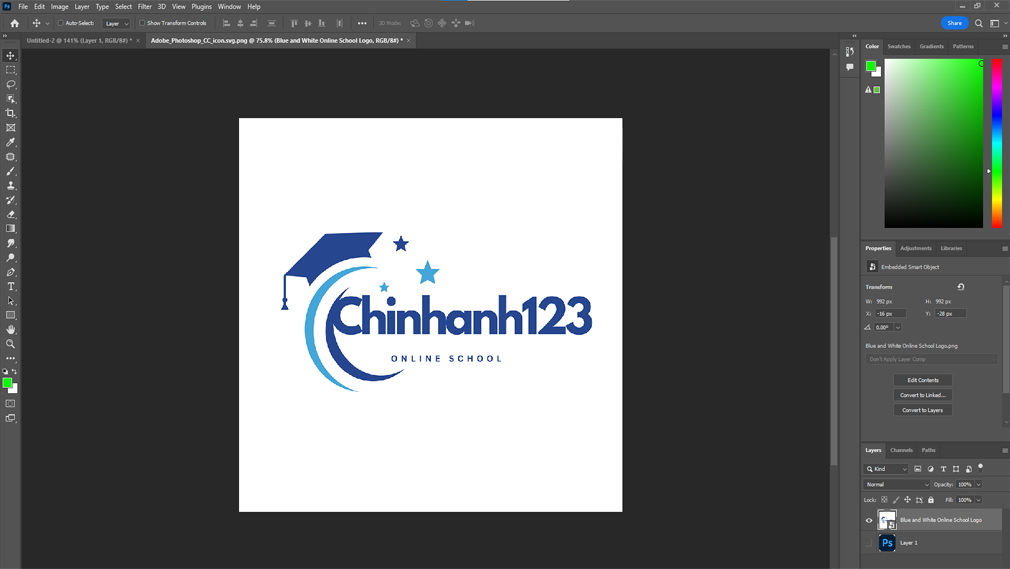Open the Auto-Select Layer dropdown
This screenshot has height=569, width=1010.
pos(117,23)
